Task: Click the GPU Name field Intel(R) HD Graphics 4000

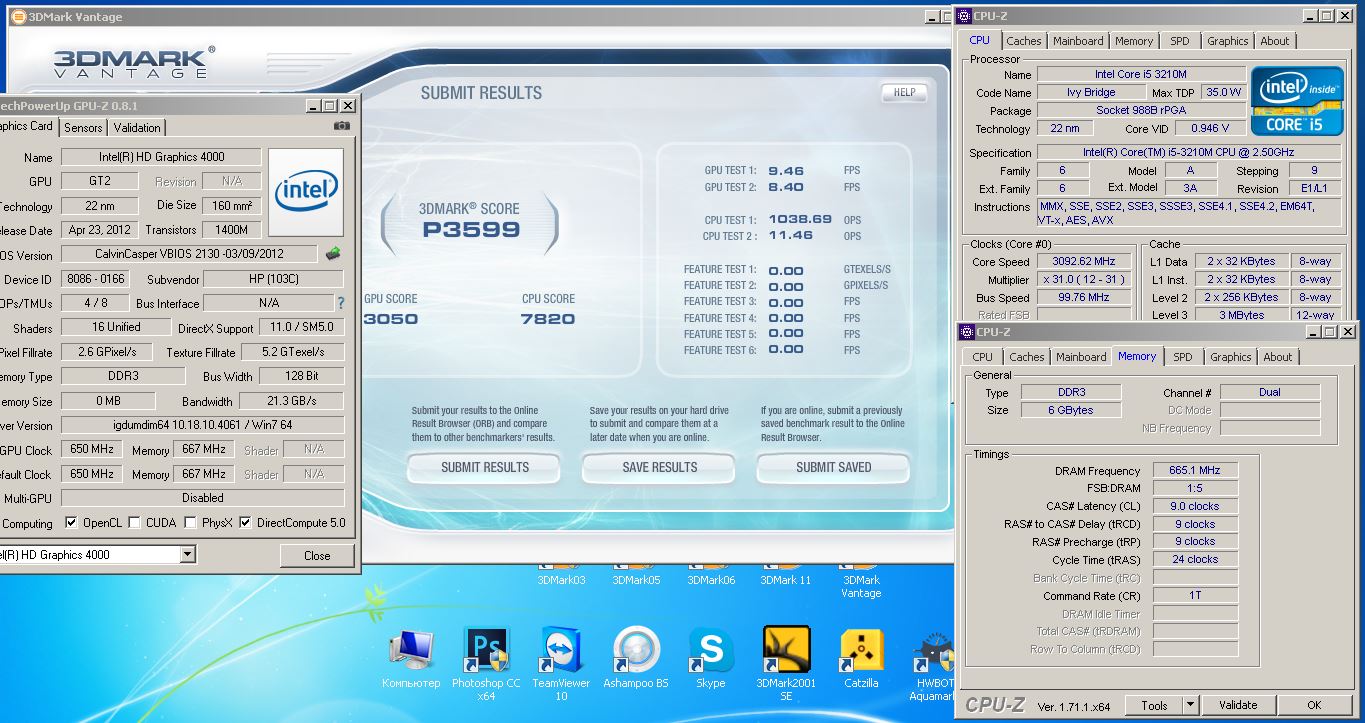Action: 161,157
